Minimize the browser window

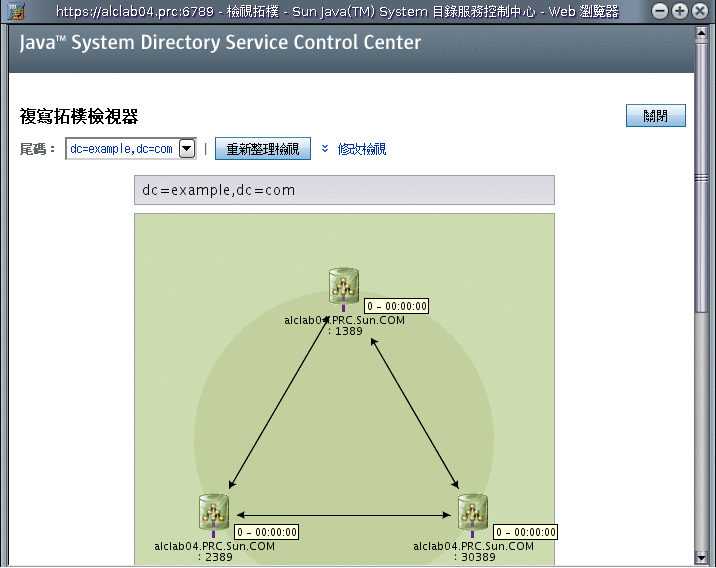(x=659, y=11)
